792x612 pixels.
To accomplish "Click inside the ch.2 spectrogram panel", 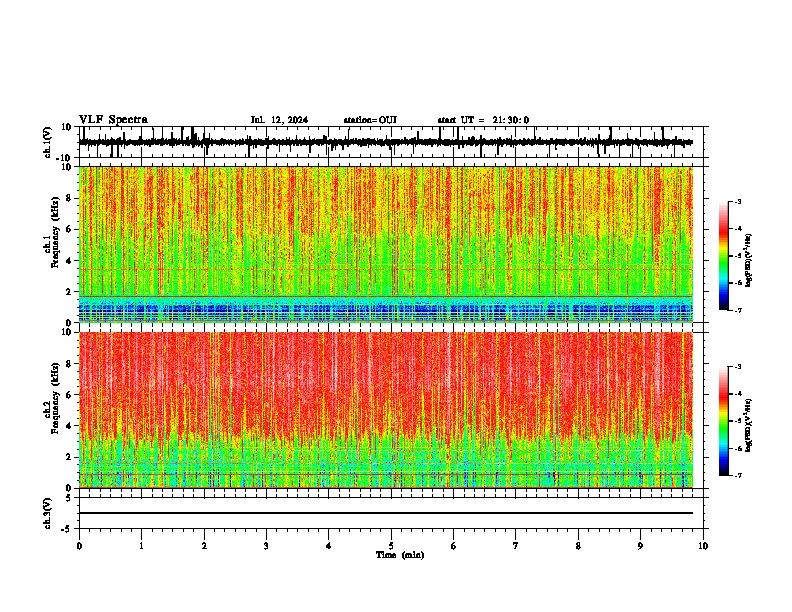I will tap(386, 410).
